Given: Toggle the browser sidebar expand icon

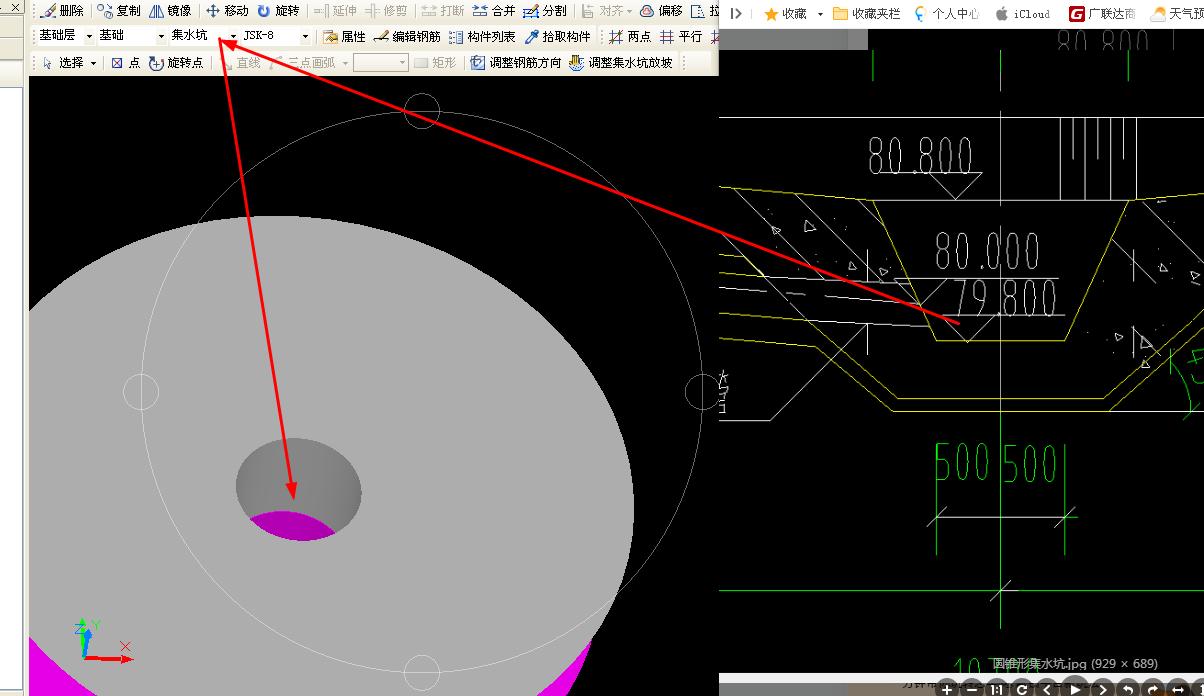Looking at the screenshot, I should tap(736, 14).
